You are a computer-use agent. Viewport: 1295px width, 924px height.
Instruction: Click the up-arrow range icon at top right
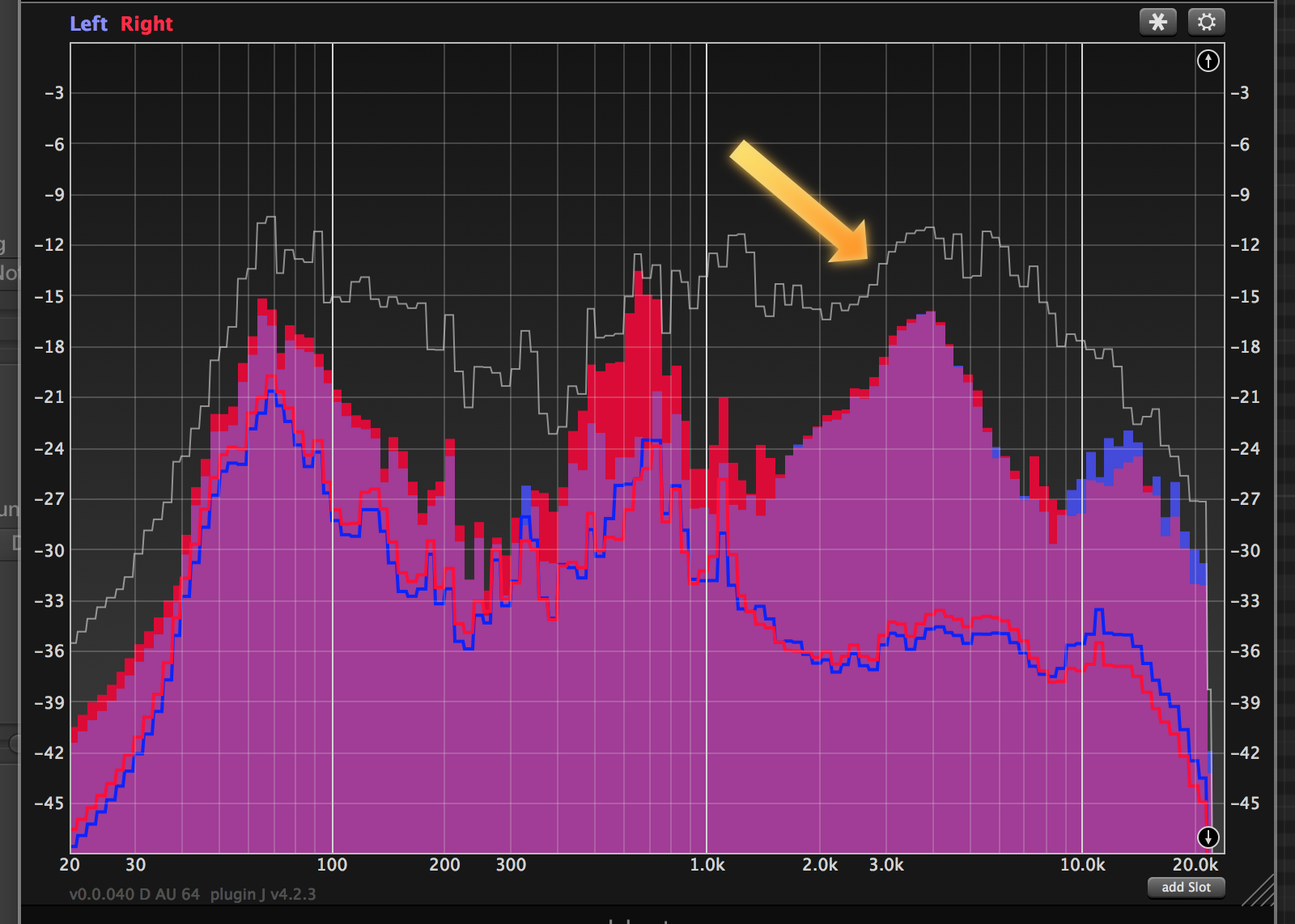[x=1208, y=61]
